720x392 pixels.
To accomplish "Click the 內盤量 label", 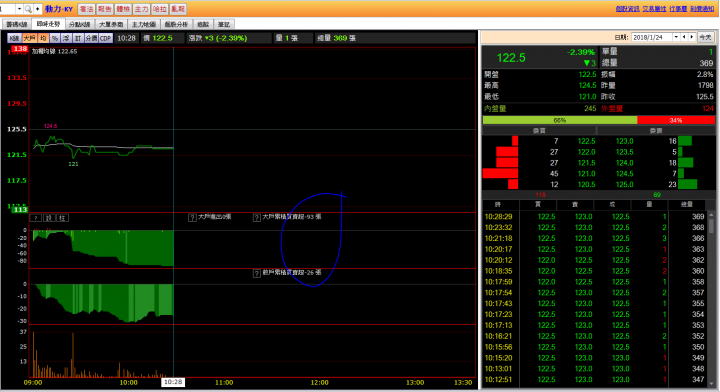I will 495,109.
